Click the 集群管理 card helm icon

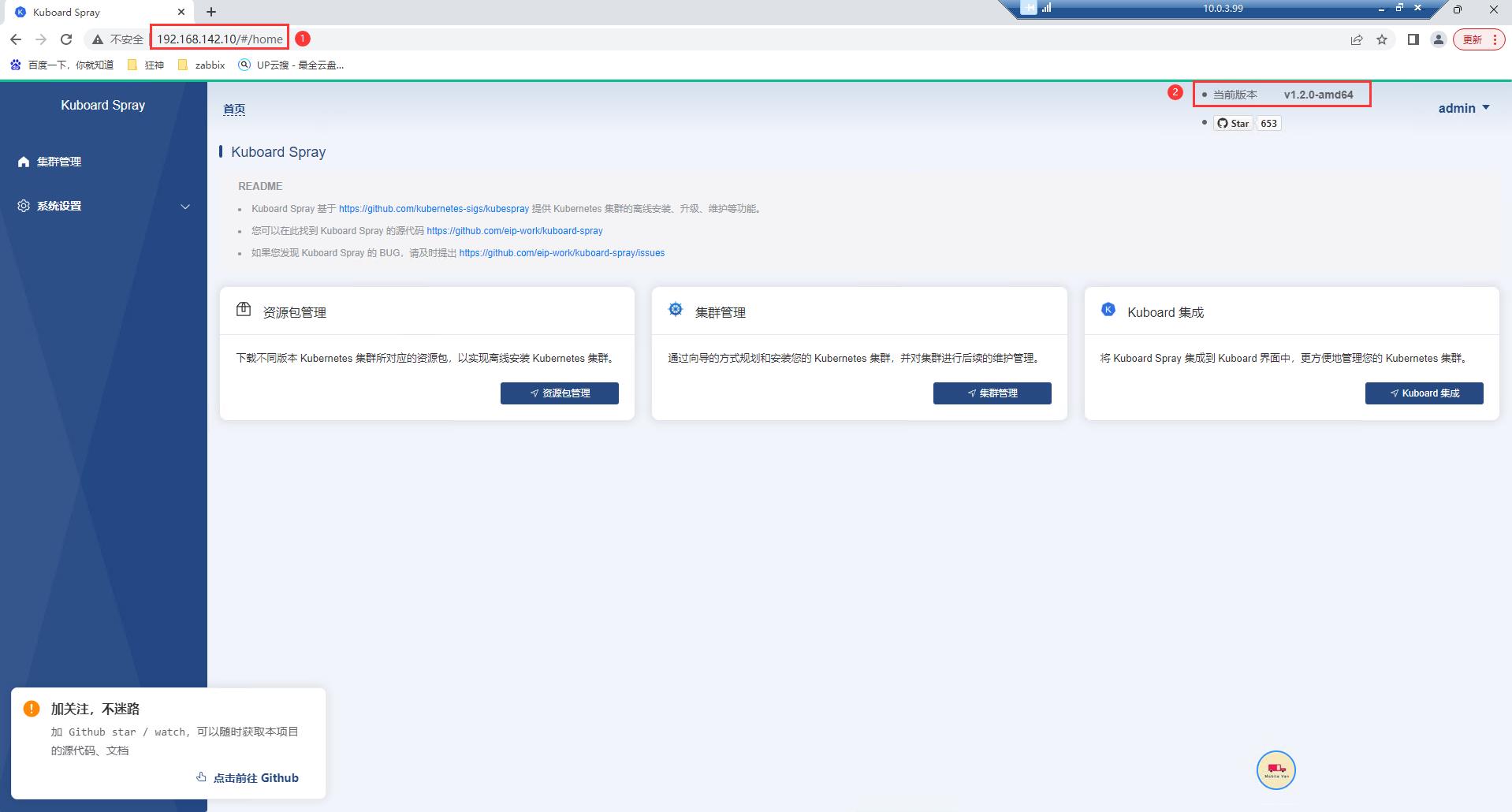pyautogui.click(x=676, y=309)
